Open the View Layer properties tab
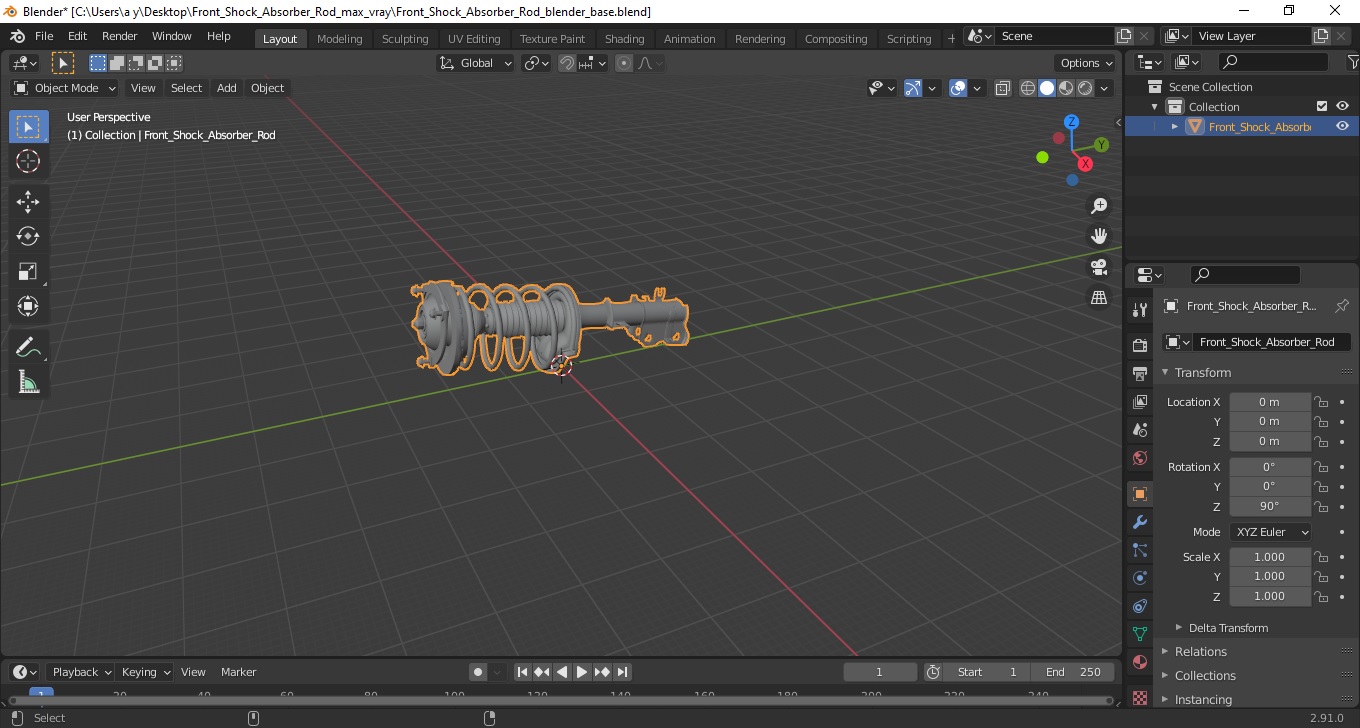The width and height of the screenshot is (1360, 728). point(1139,401)
